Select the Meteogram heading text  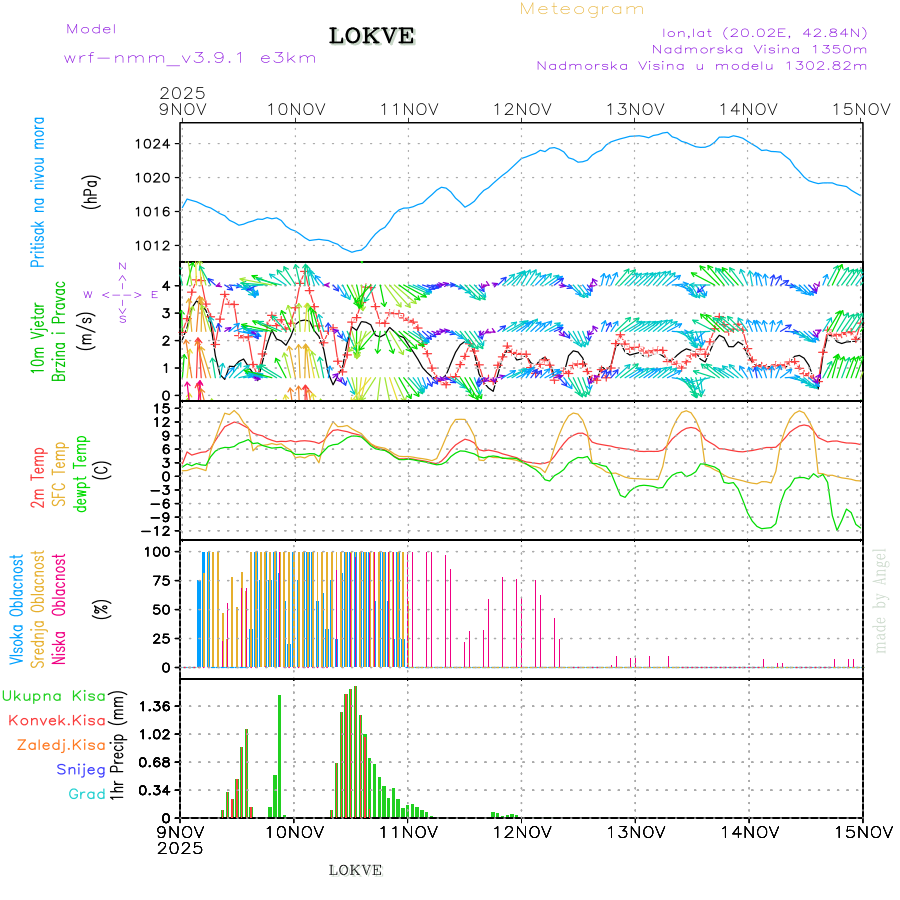[x=582, y=9]
